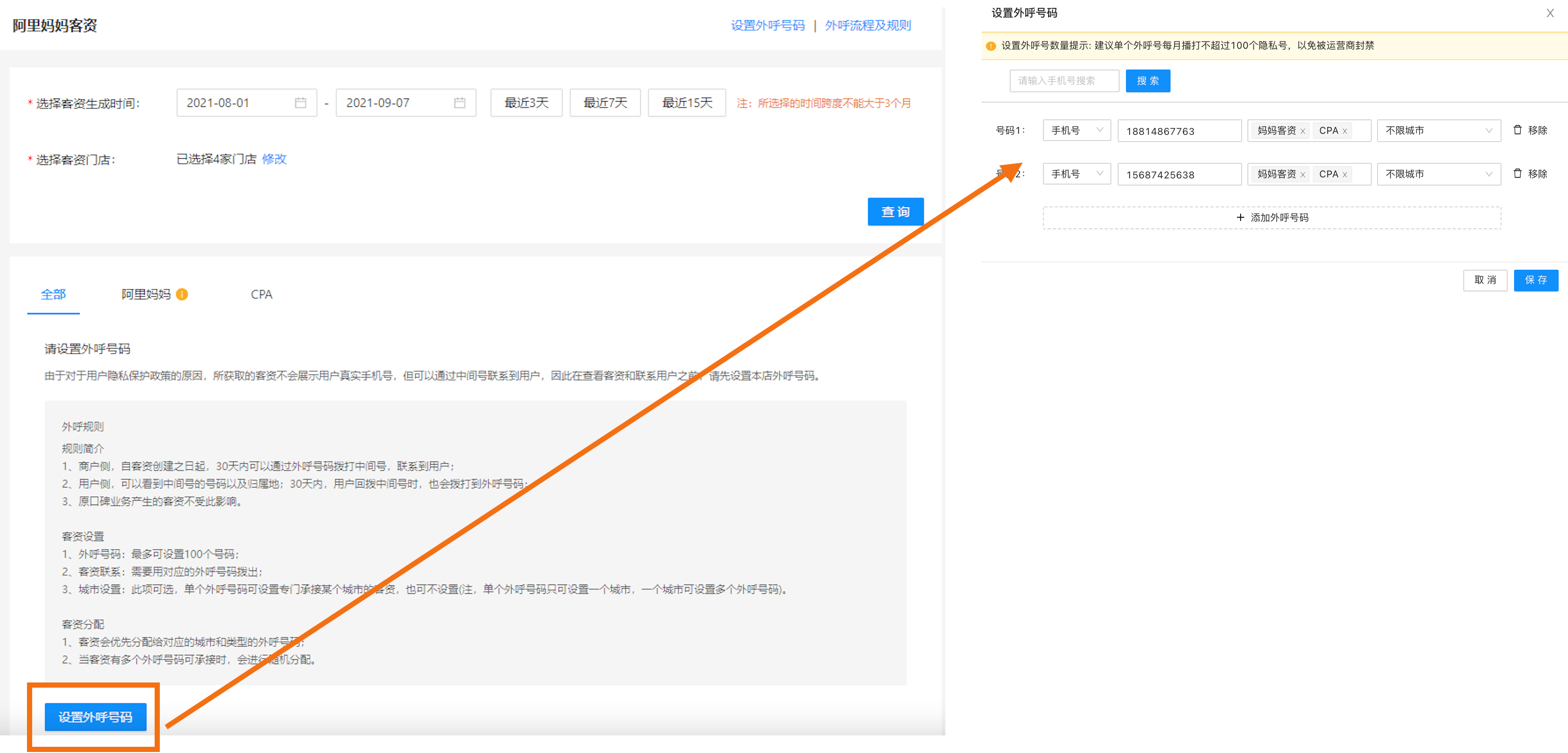Close the 设置外呼号码 panel with X
This screenshot has width=1568, height=753.
(x=1550, y=13)
